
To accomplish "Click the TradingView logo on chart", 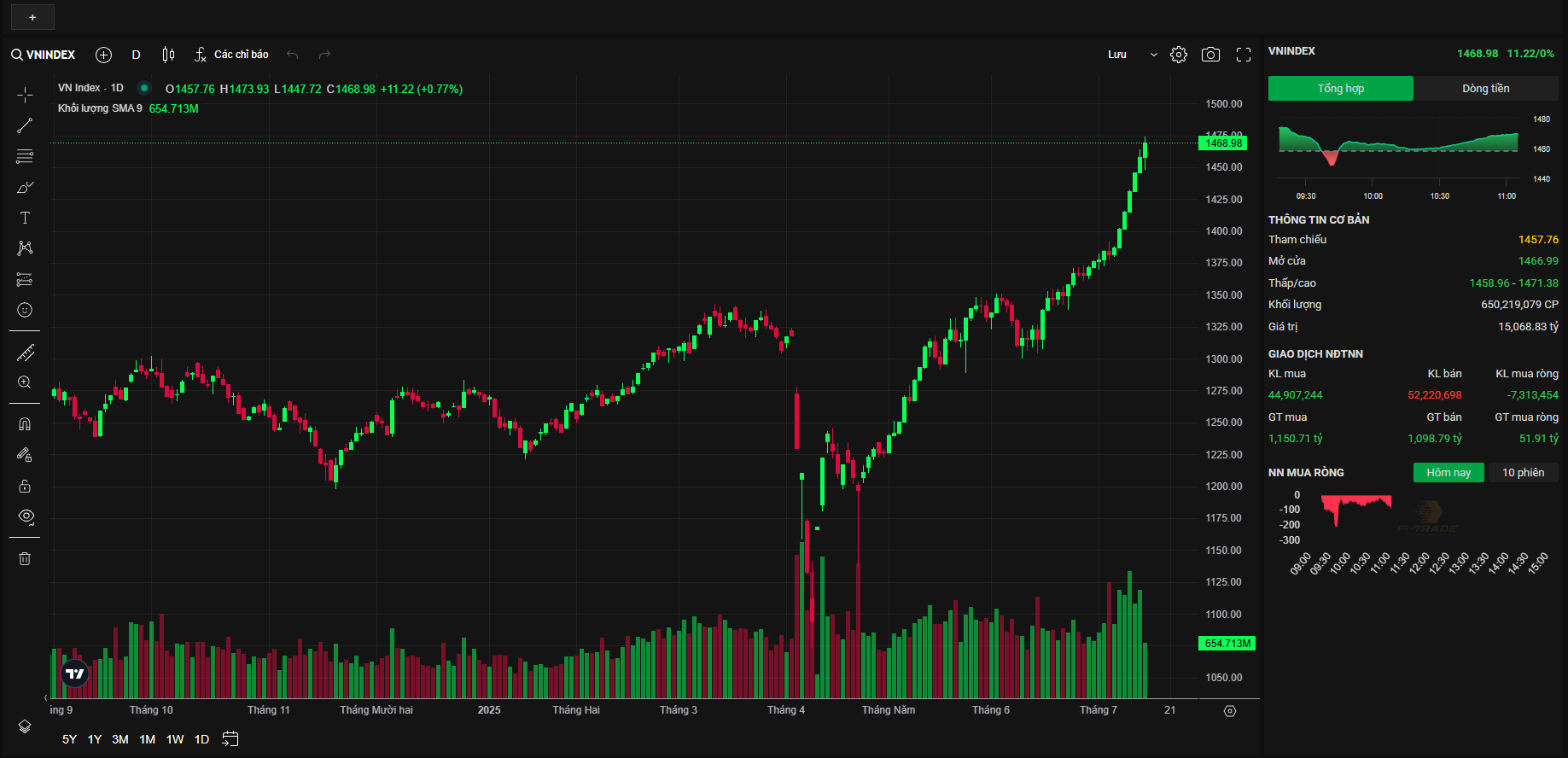I will tap(75, 674).
